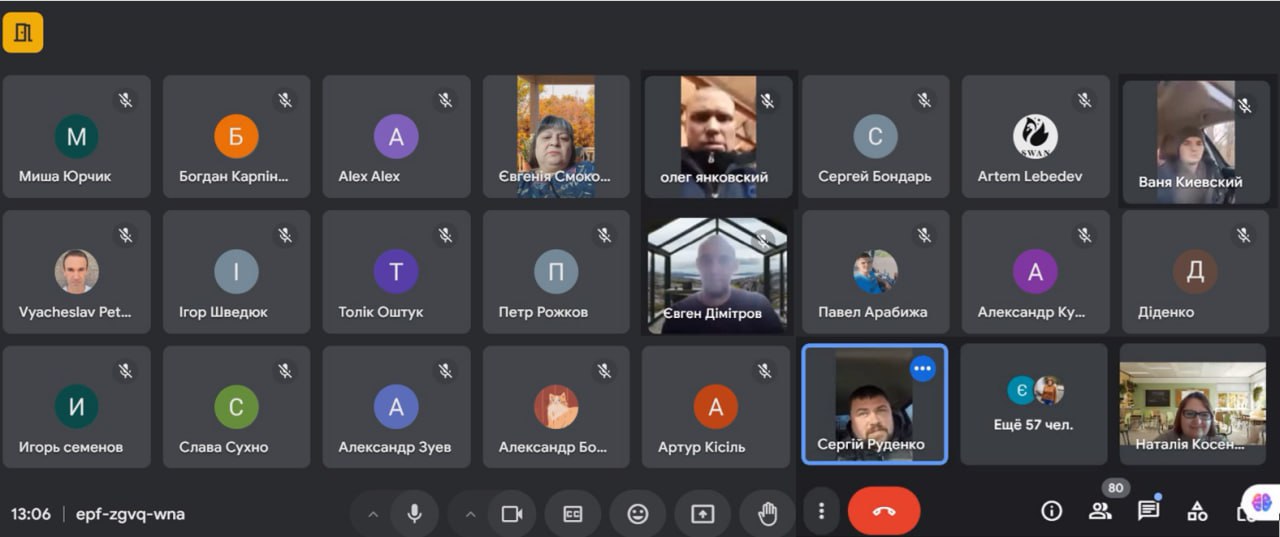Click the meeting code epf-zgvq-wna
This screenshot has width=1280, height=537.
[x=130, y=514]
